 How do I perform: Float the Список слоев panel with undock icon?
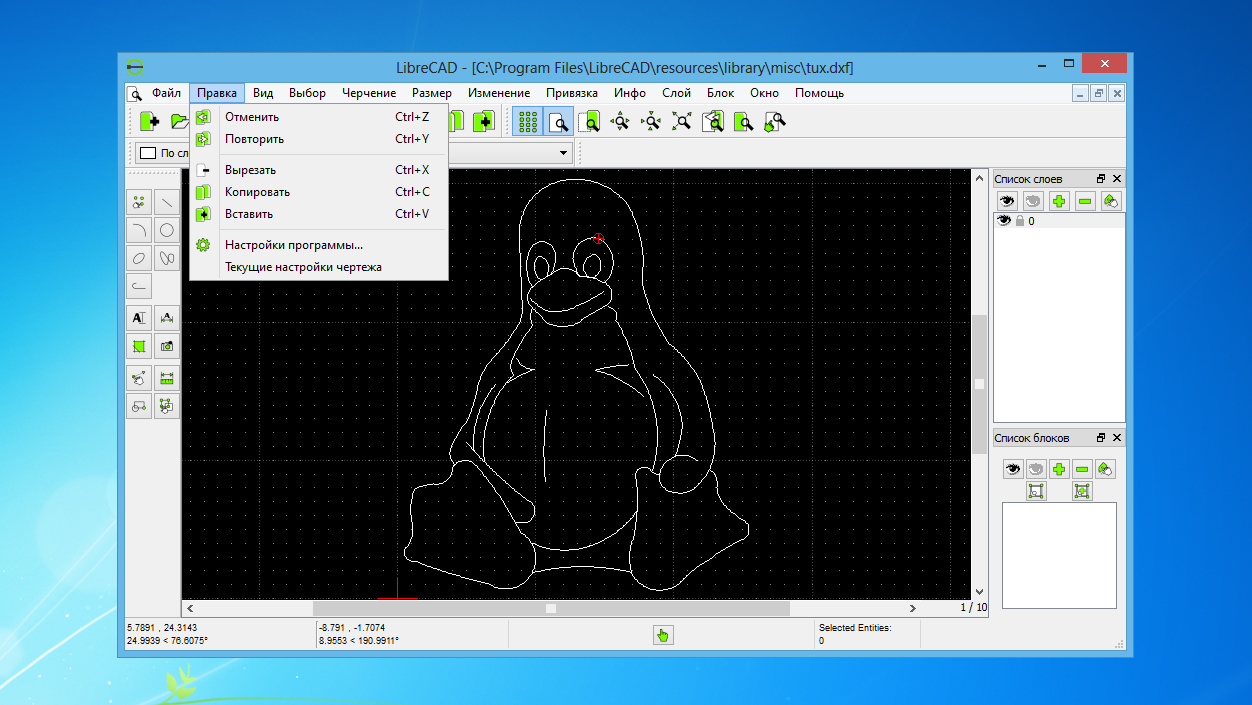(x=1101, y=179)
